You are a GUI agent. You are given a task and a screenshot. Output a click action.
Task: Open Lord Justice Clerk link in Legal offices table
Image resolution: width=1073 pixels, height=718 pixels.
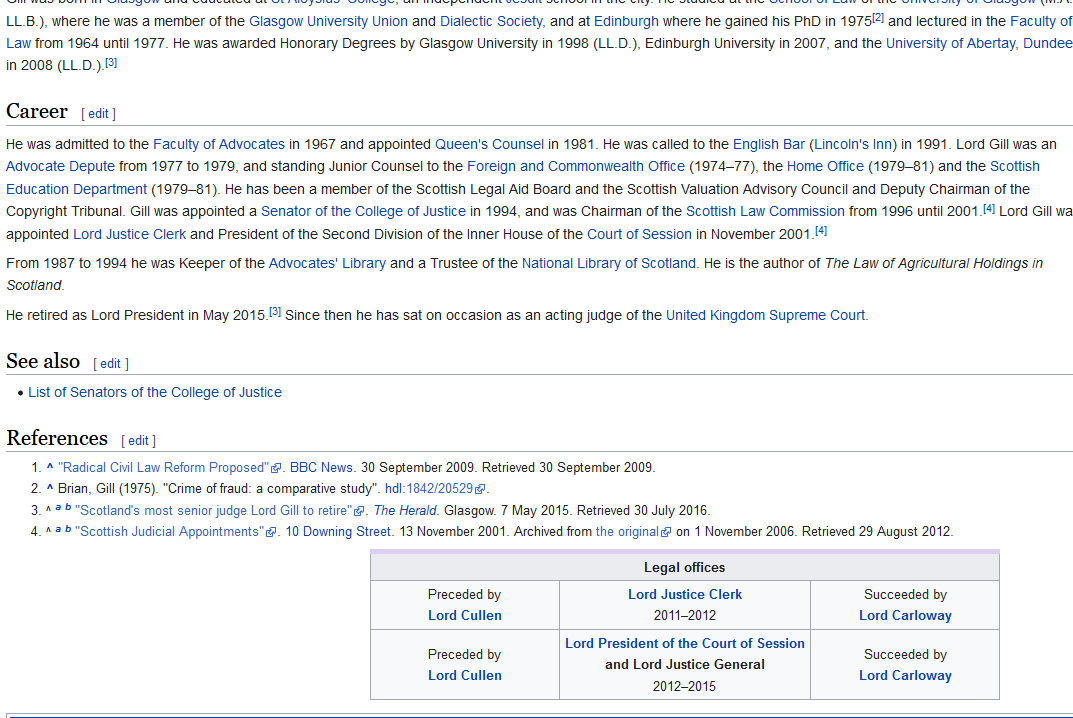(685, 595)
